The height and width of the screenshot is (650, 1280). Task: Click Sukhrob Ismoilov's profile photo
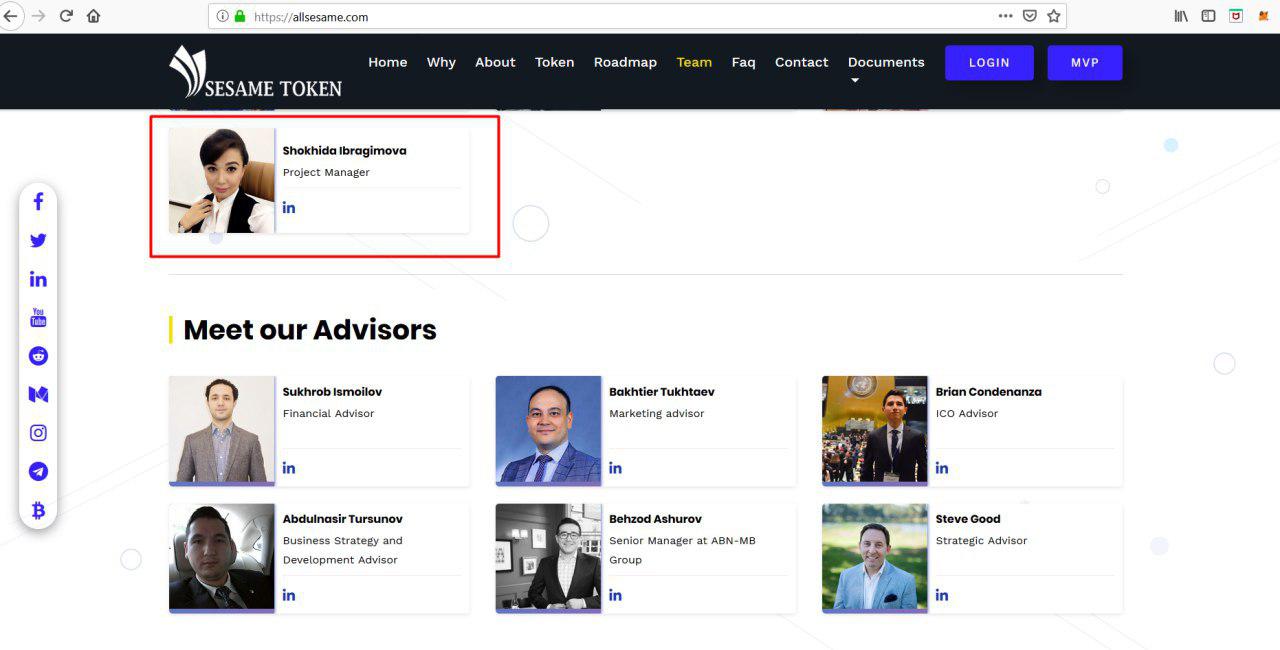[222, 430]
